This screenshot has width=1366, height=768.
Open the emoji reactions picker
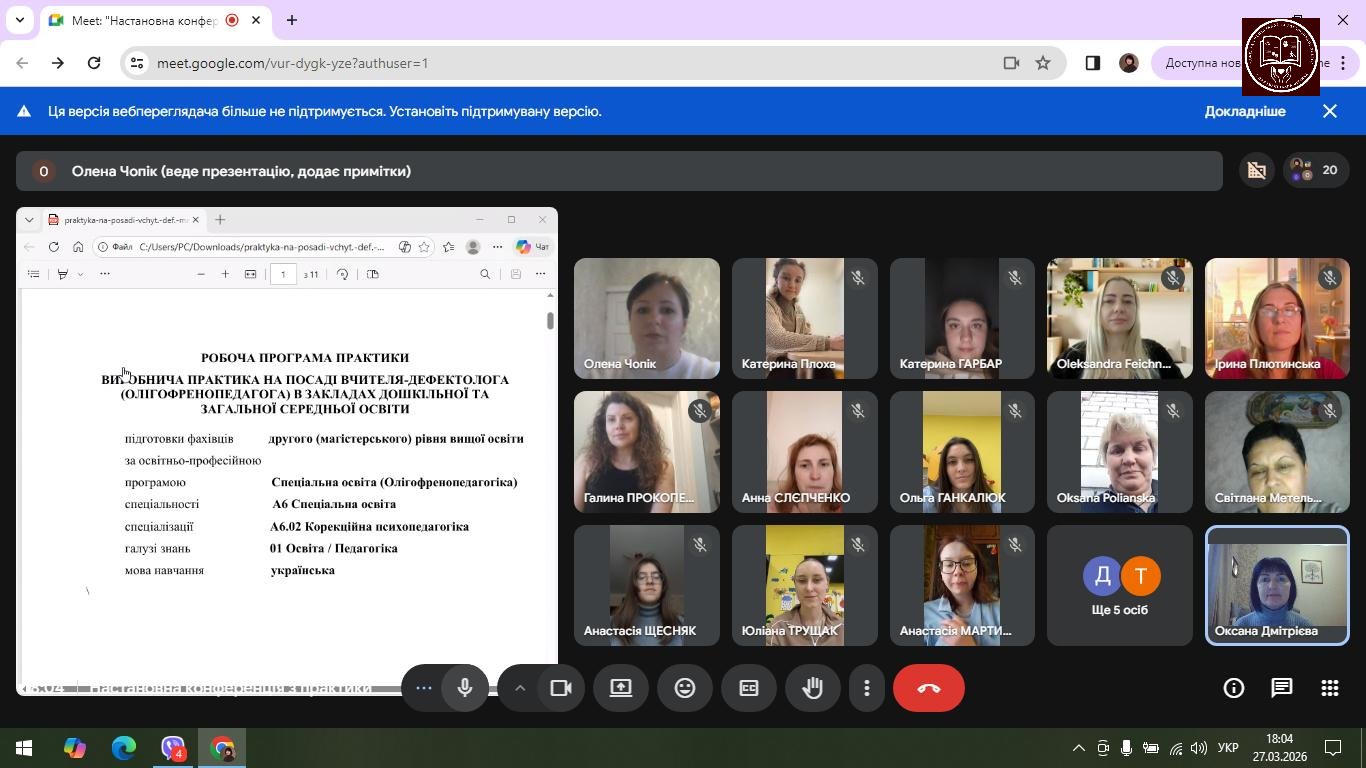click(685, 688)
